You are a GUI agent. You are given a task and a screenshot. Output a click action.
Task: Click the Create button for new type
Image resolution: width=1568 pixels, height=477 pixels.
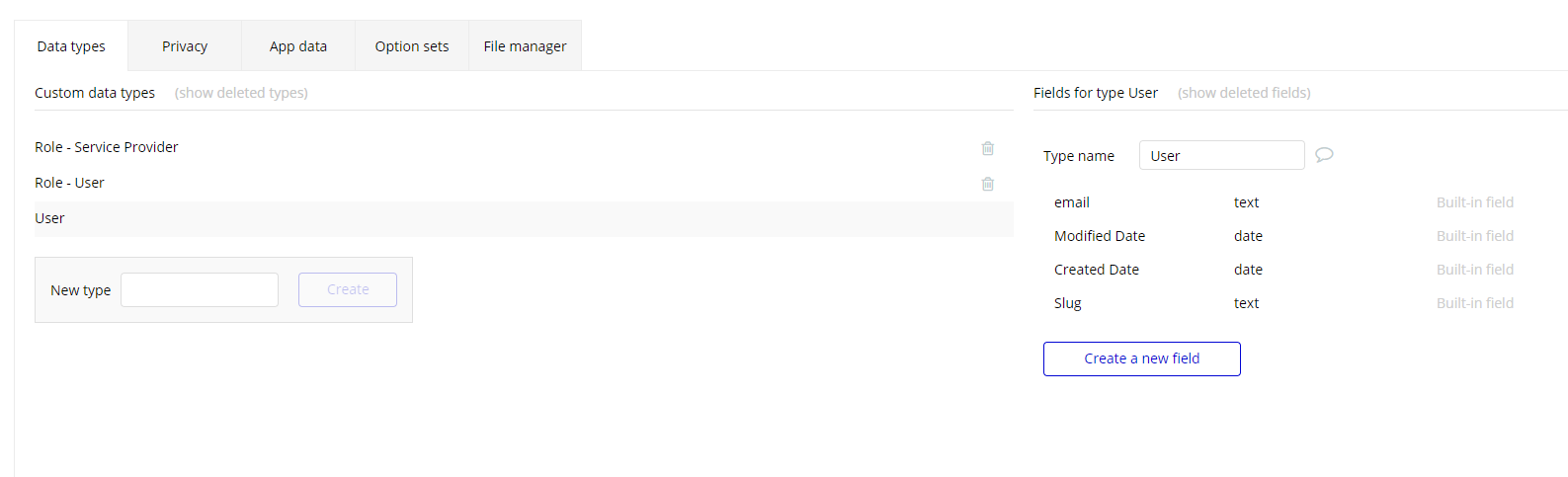[x=348, y=289]
